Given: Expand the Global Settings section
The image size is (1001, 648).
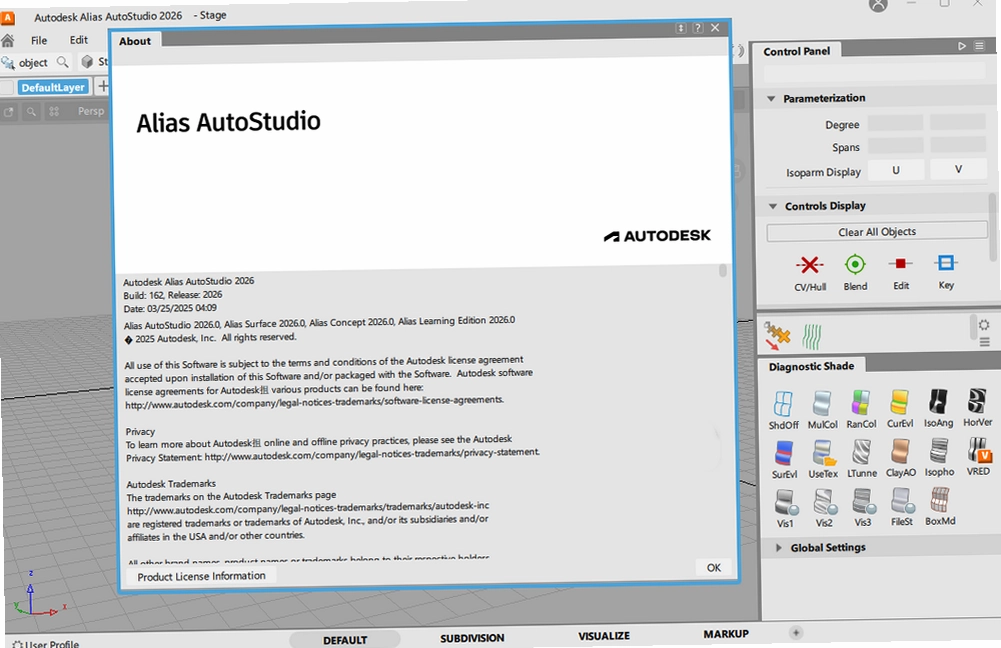Looking at the screenshot, I should [x=778, y=548].
